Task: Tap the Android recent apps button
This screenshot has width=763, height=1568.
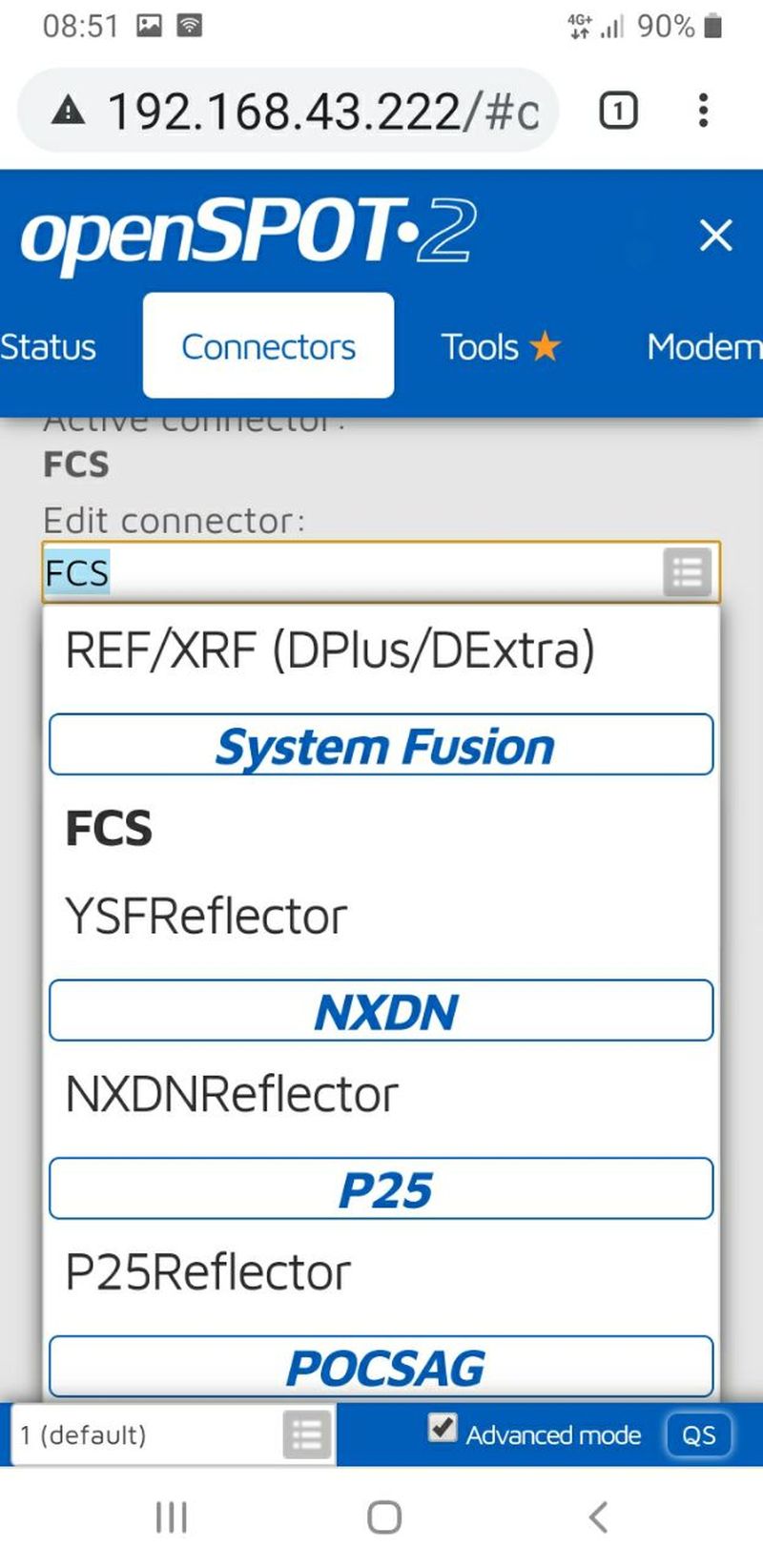Action: coord(172,1516)
